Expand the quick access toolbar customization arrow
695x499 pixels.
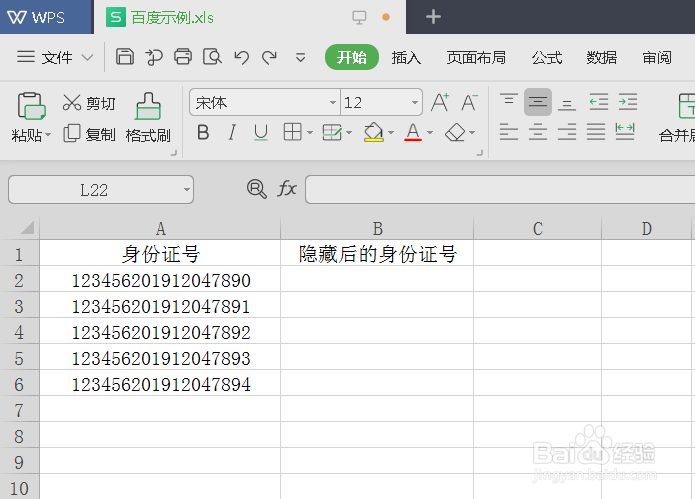tap(301, 58)
